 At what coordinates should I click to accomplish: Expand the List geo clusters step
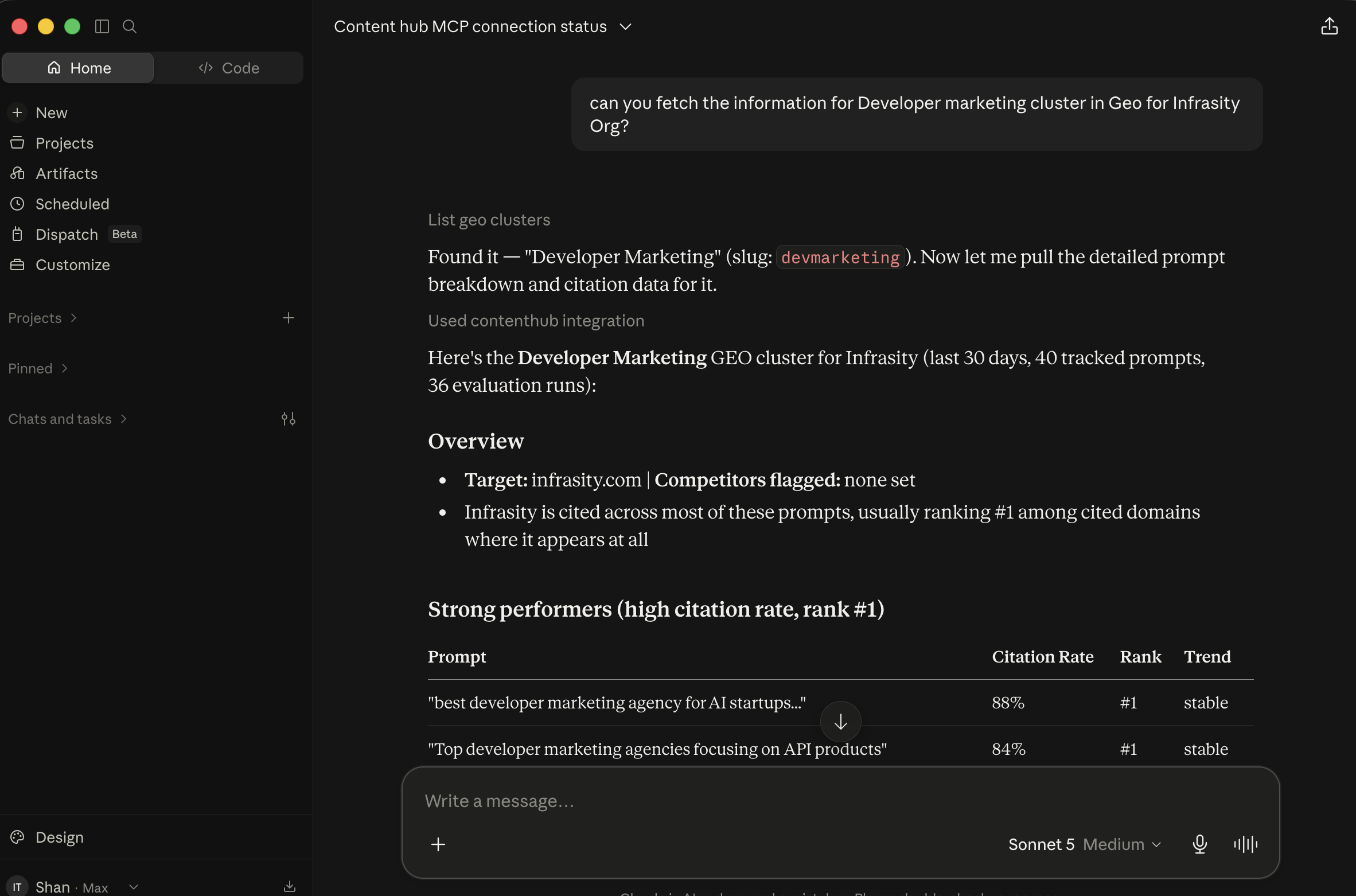[489, 220]
